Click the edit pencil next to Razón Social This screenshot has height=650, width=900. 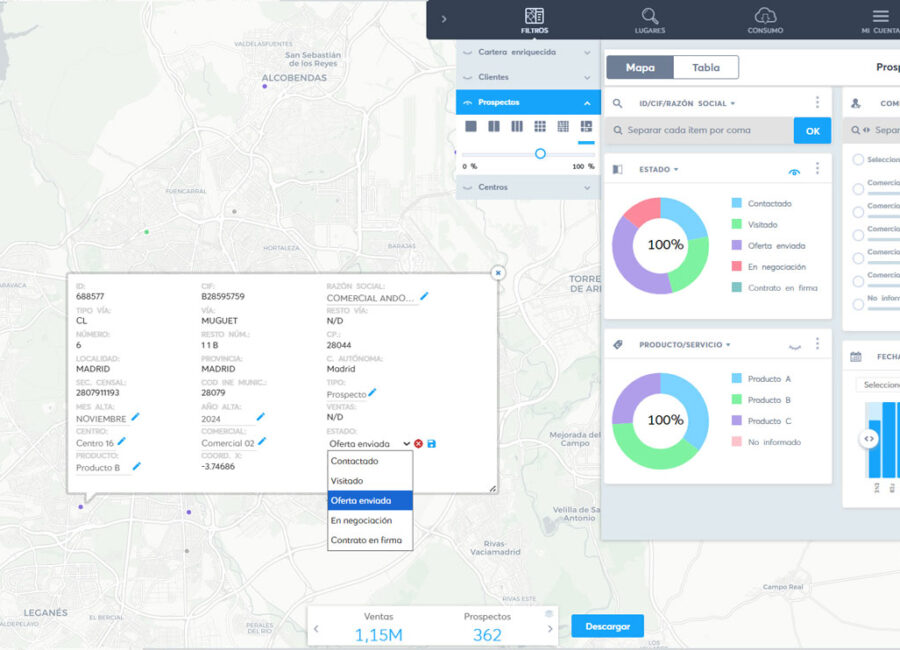(424, 296)
